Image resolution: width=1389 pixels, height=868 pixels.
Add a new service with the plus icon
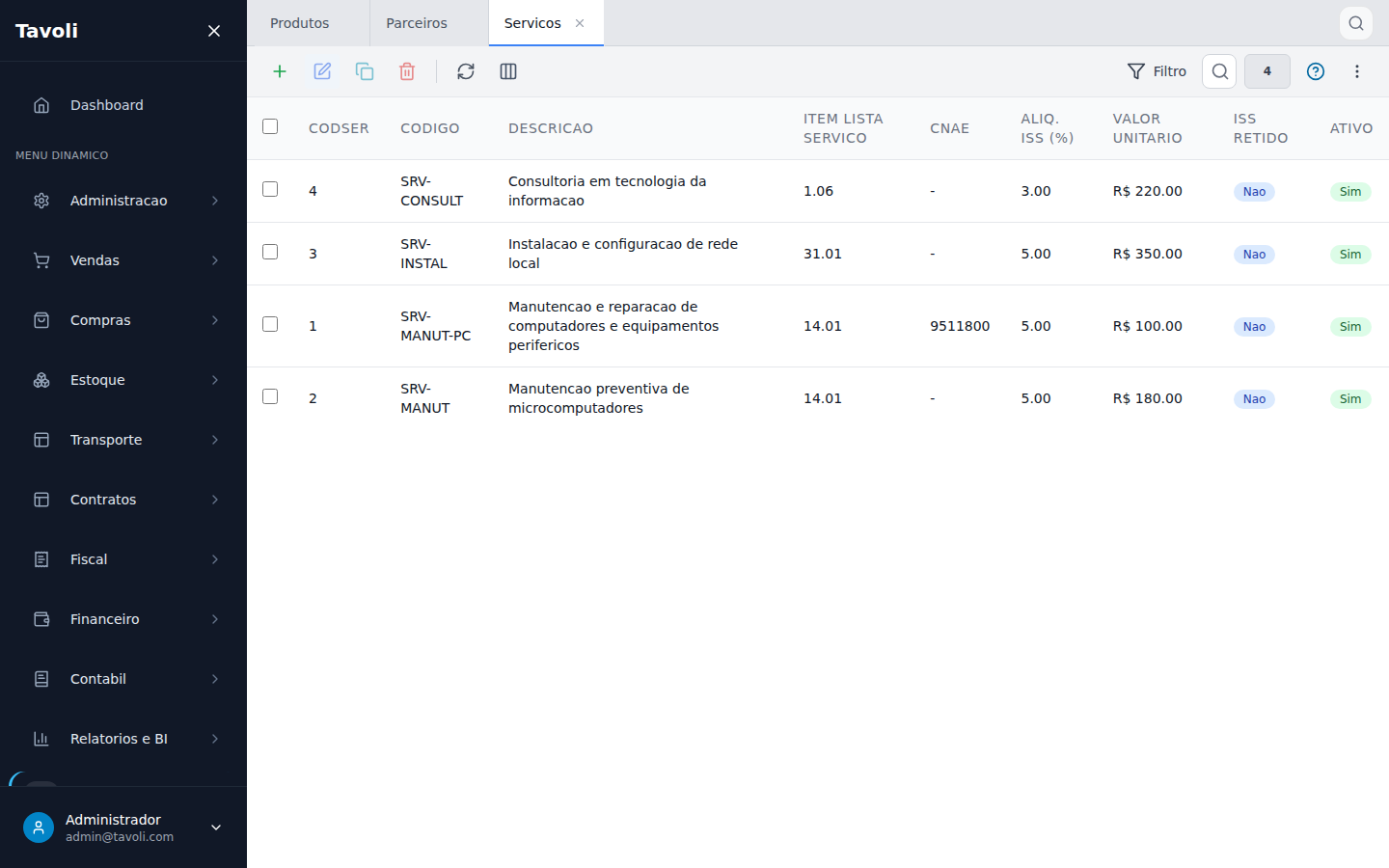(280, 71)
